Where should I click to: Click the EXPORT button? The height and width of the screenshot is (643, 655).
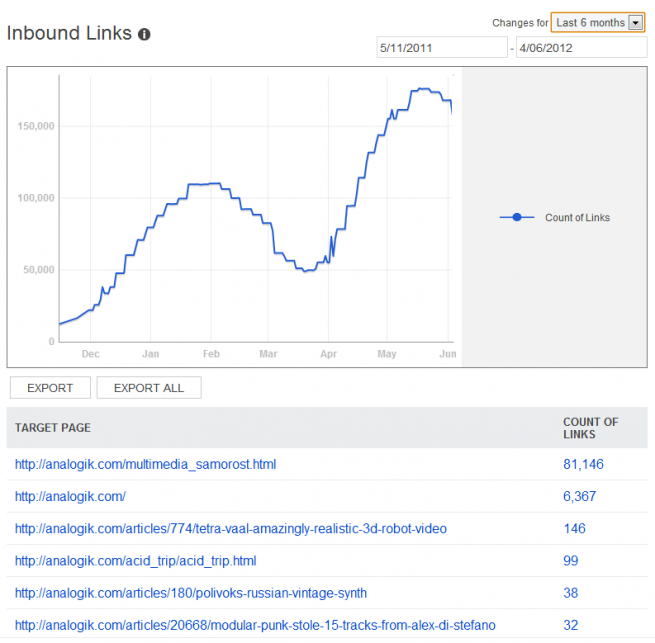tap(50, 388)
